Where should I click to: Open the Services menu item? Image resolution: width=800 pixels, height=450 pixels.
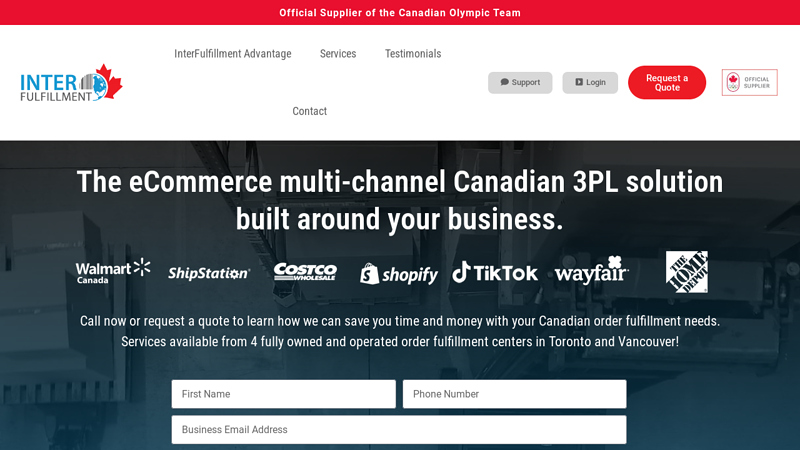pyautogui.click(x=338, y=54)
